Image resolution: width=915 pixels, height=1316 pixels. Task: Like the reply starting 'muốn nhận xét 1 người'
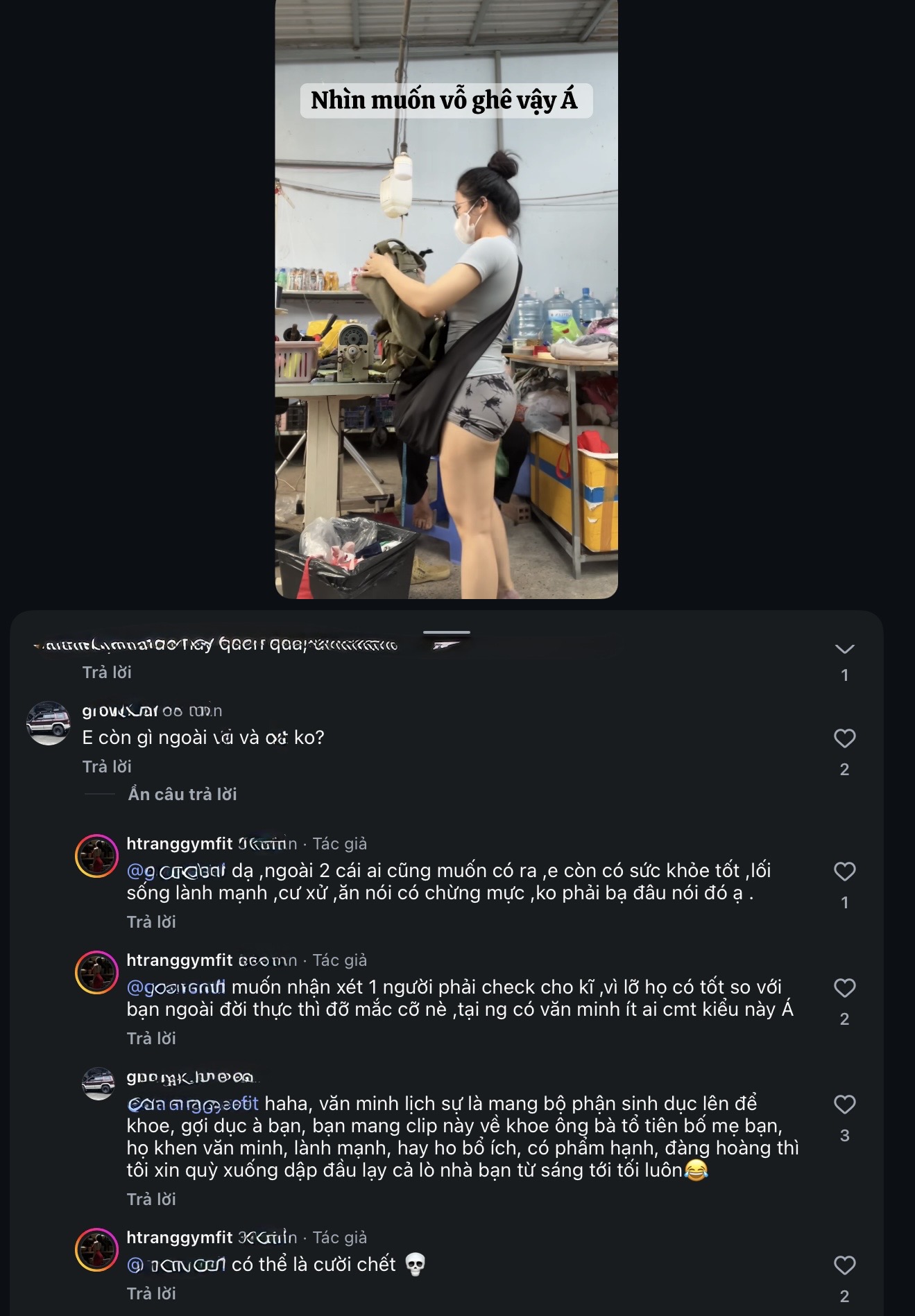click(844, 988)
